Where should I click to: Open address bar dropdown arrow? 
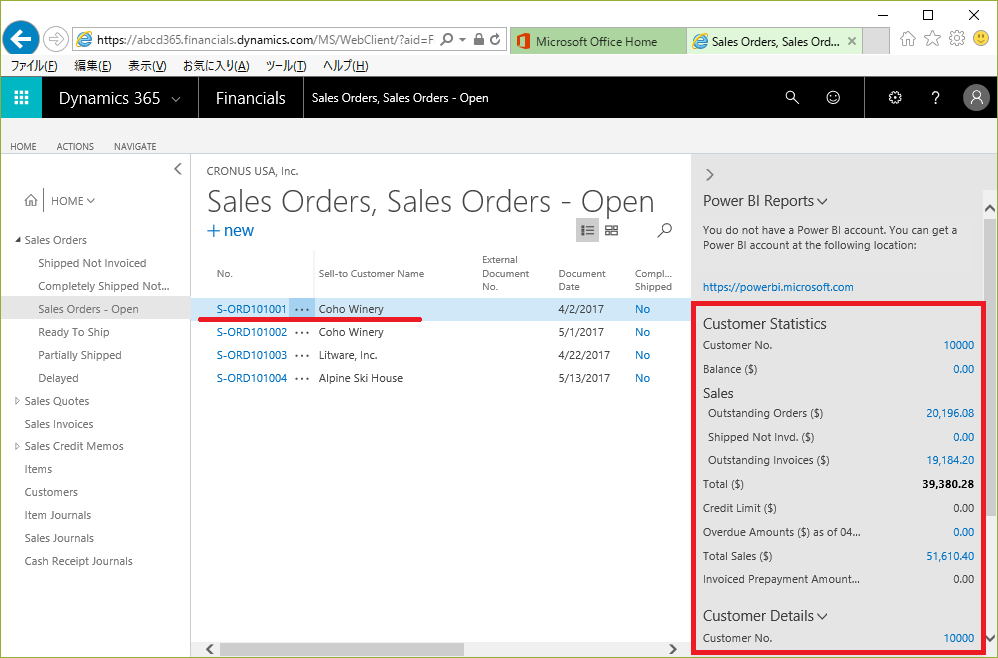click(x=463, y=39)
